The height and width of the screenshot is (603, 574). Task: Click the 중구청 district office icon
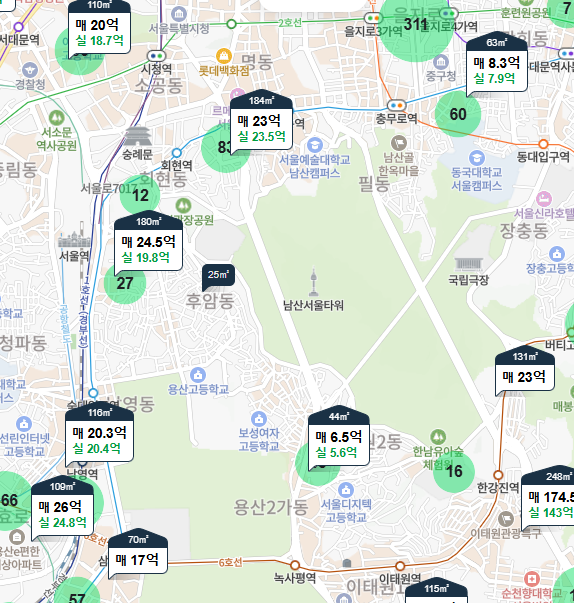point(441,62)
